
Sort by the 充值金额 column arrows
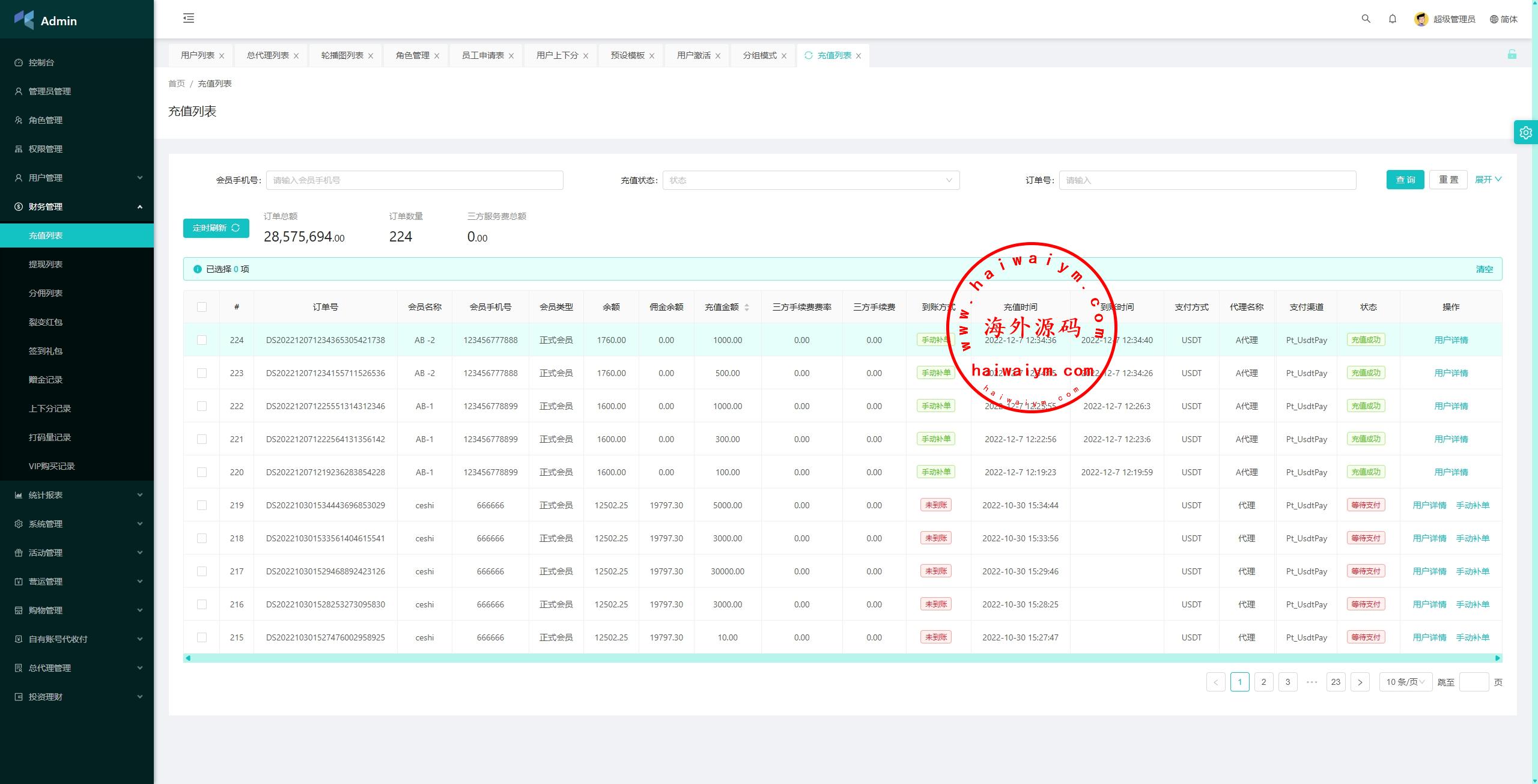click(747, 307)
